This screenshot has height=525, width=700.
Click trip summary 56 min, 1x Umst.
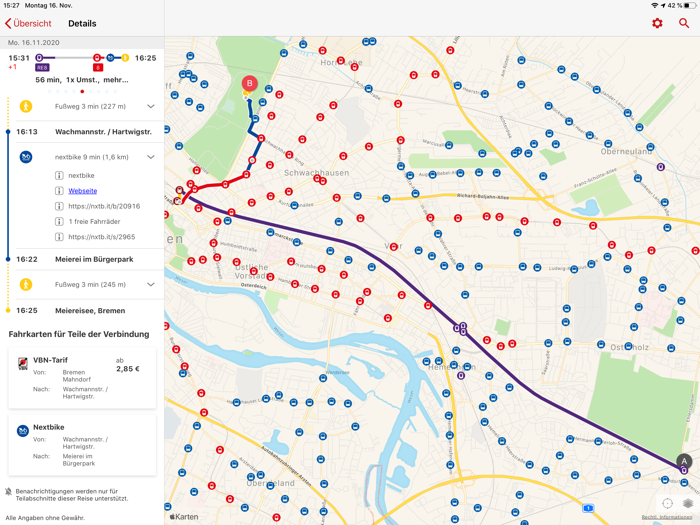[x=82, y=80]
